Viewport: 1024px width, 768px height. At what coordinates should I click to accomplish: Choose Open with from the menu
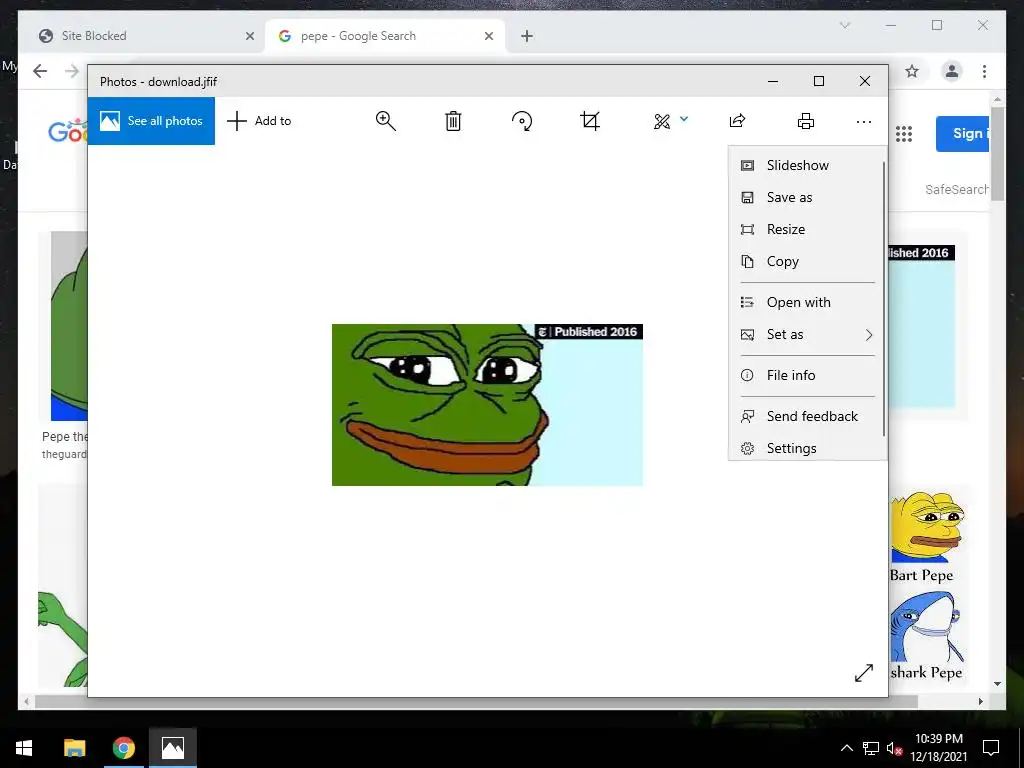point(807,302)
